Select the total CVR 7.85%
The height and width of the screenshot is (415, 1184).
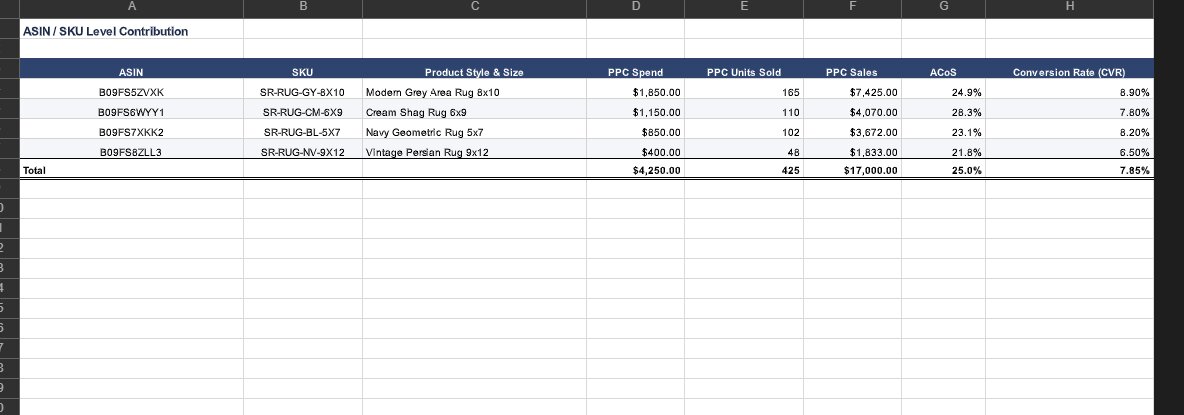(x=1069, y=170)
